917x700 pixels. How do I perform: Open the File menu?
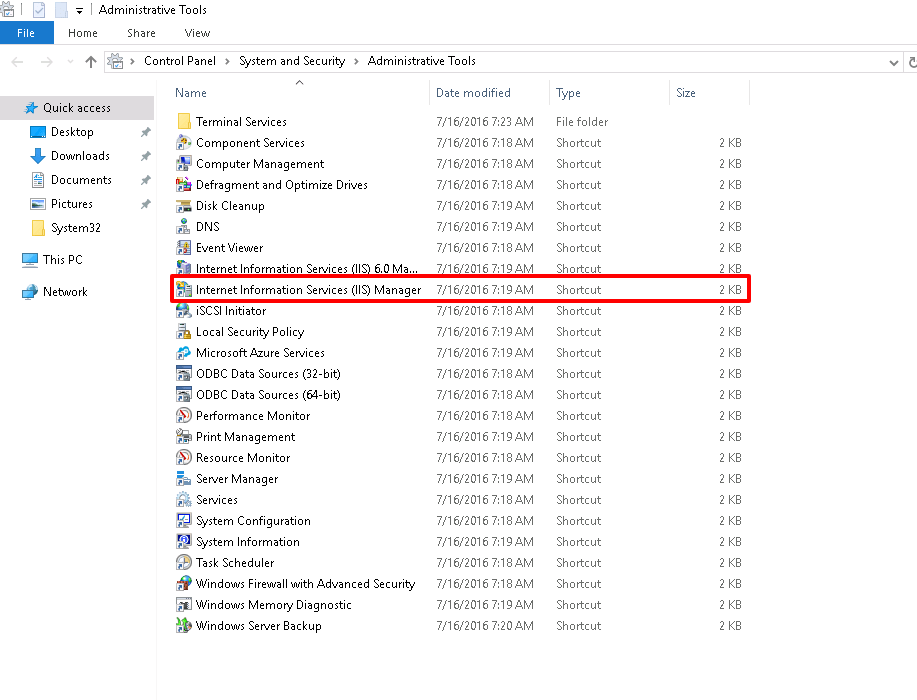(x=26, y=33)
